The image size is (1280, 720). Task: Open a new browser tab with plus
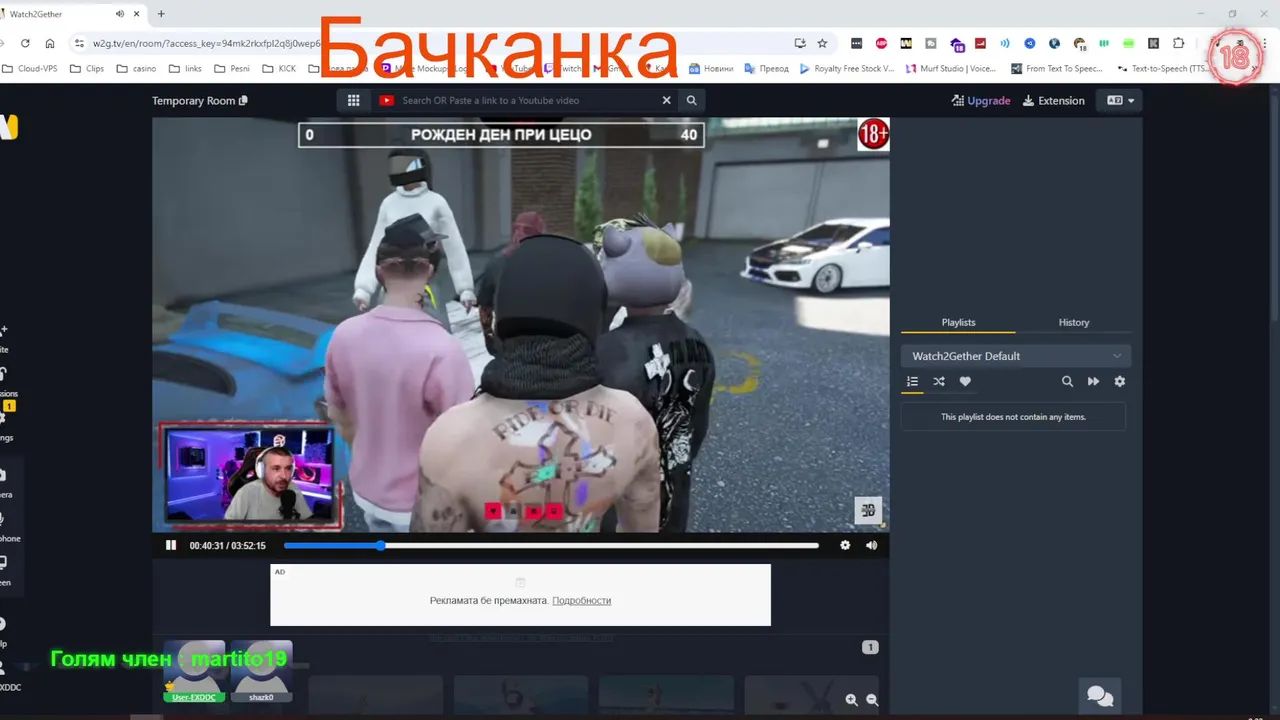tap(161, 14)
